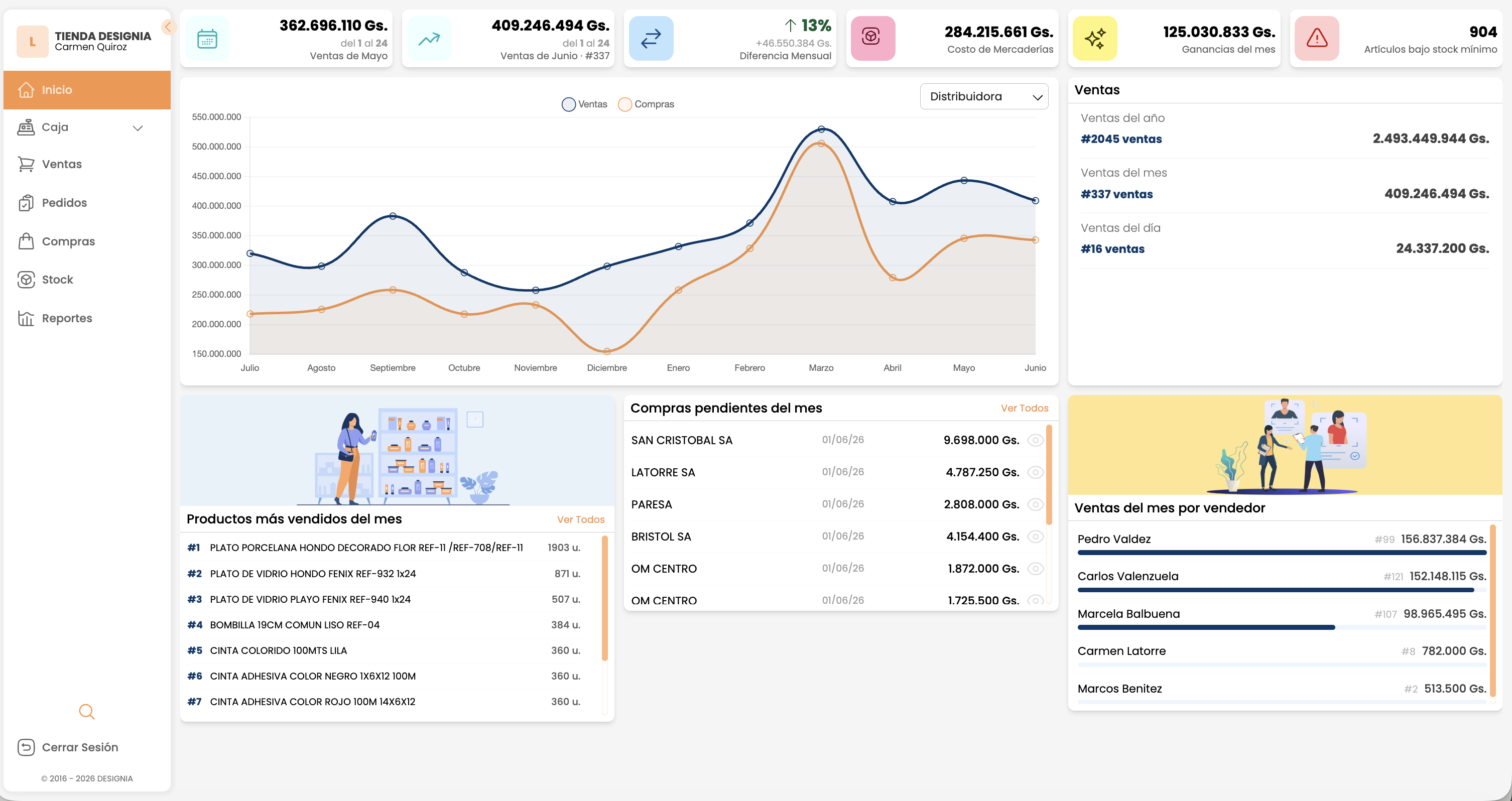
Task: Open the Stock menu item
Action: click(x=87, y=280)
